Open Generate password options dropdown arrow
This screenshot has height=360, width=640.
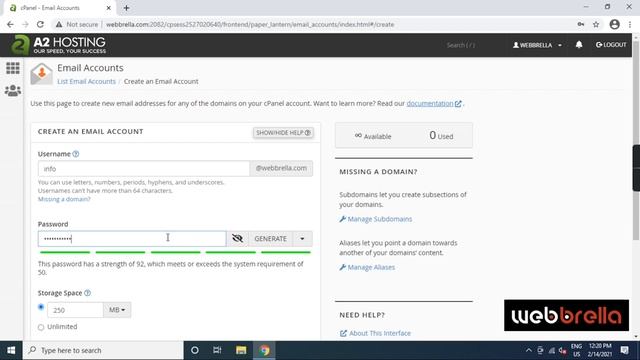(302, 238)
